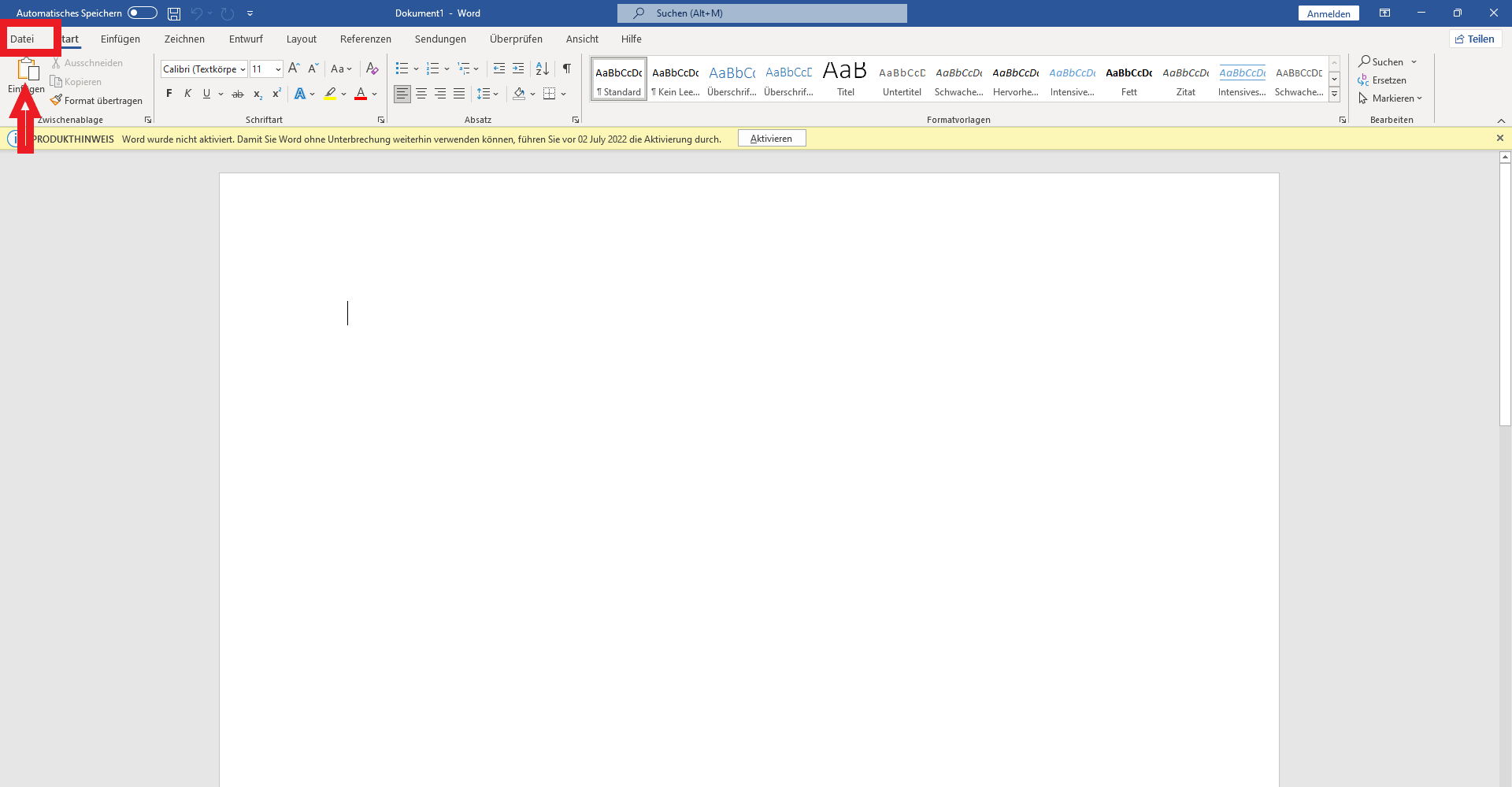Open line spacing dropdown
The image size is (1512, 787).
(x=488, y=94)
